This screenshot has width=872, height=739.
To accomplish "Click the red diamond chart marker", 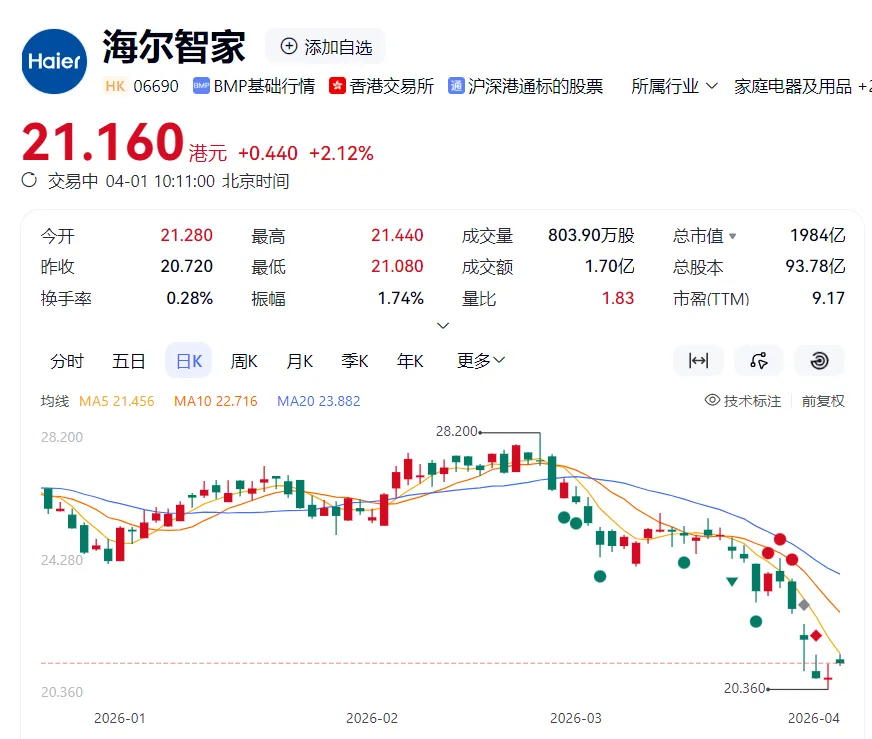I will [x=816, y=635].
